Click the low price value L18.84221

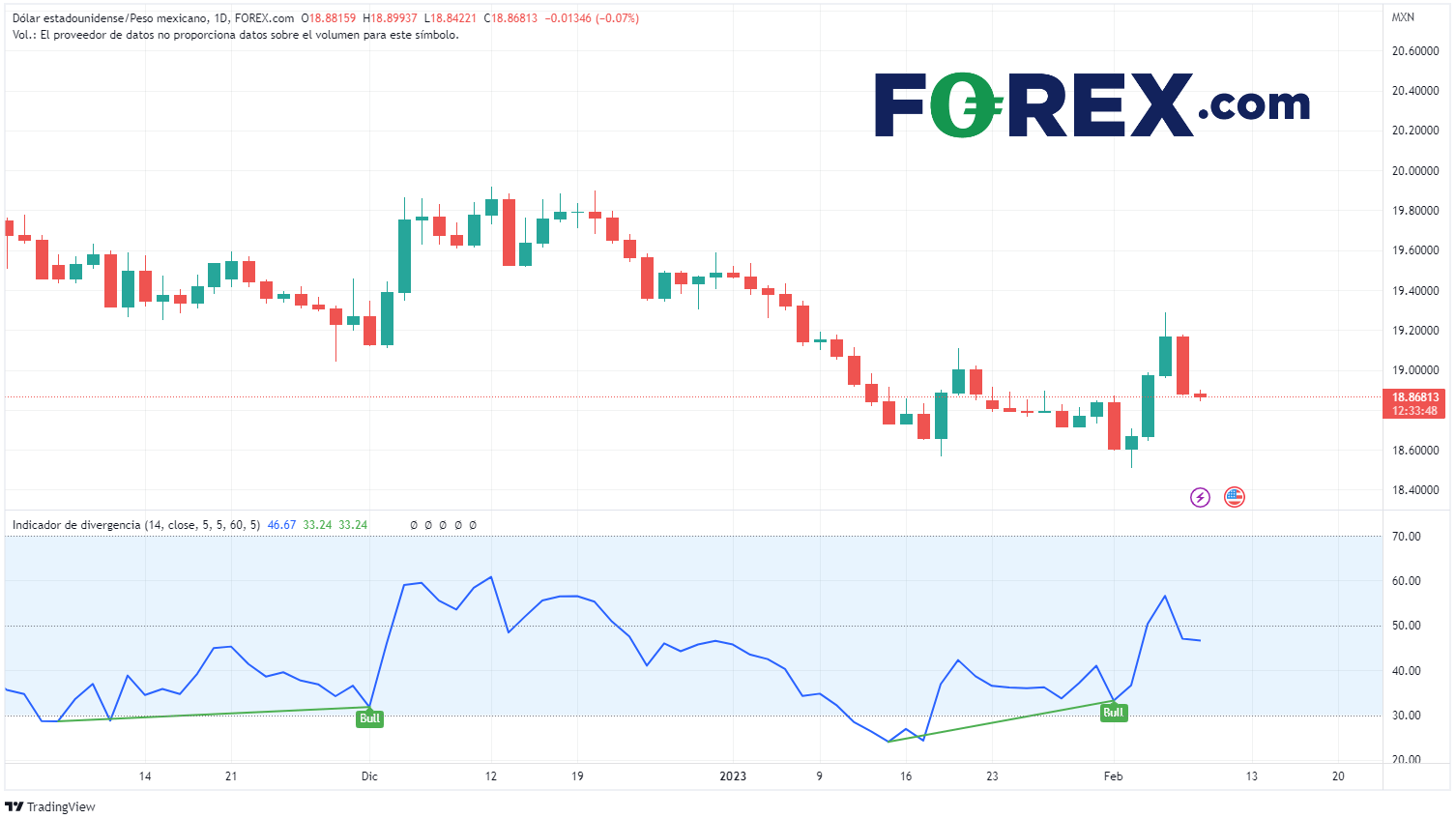click(451, 18)
